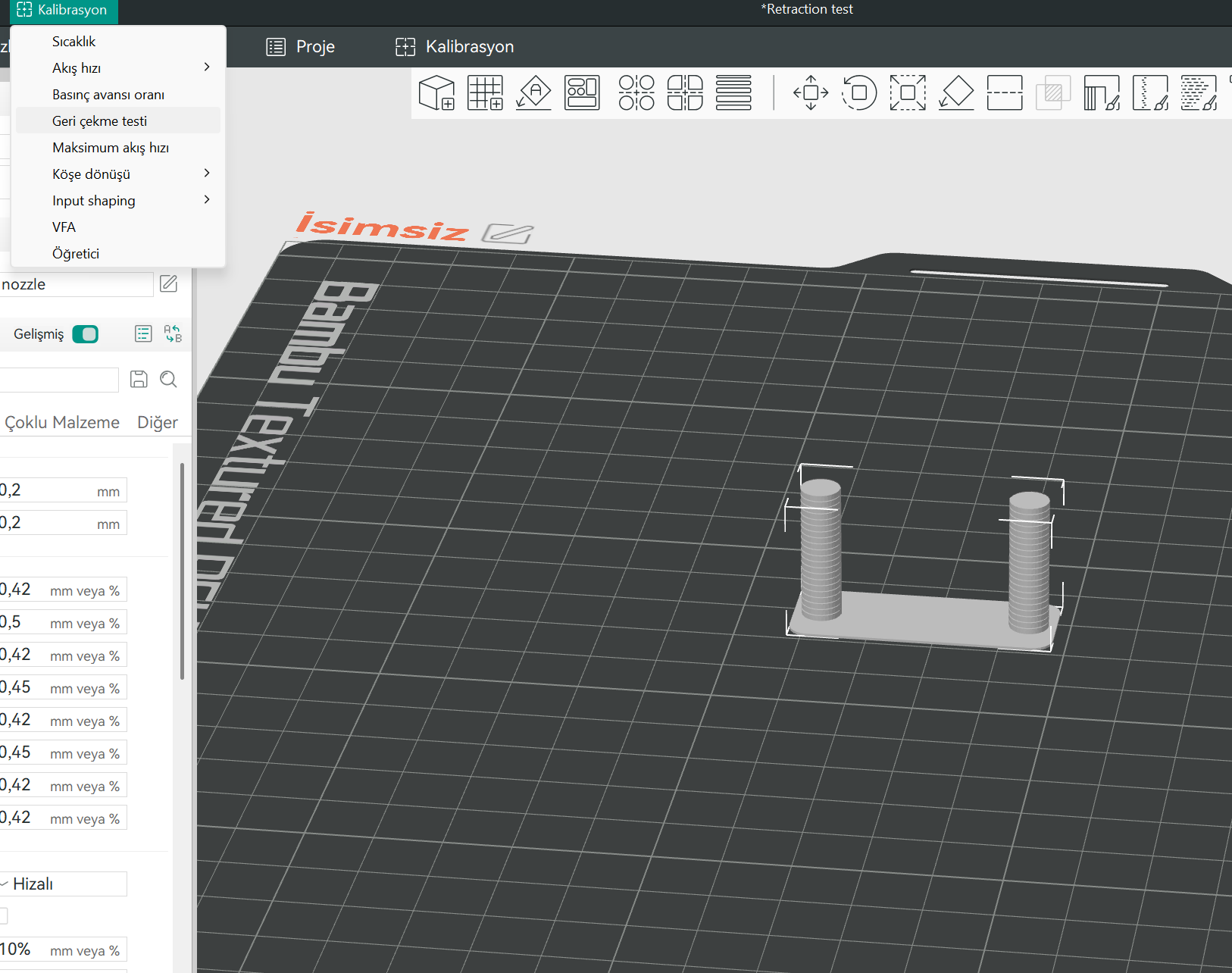
Task: Switch to the Proje tab
Action: point(301,47)
